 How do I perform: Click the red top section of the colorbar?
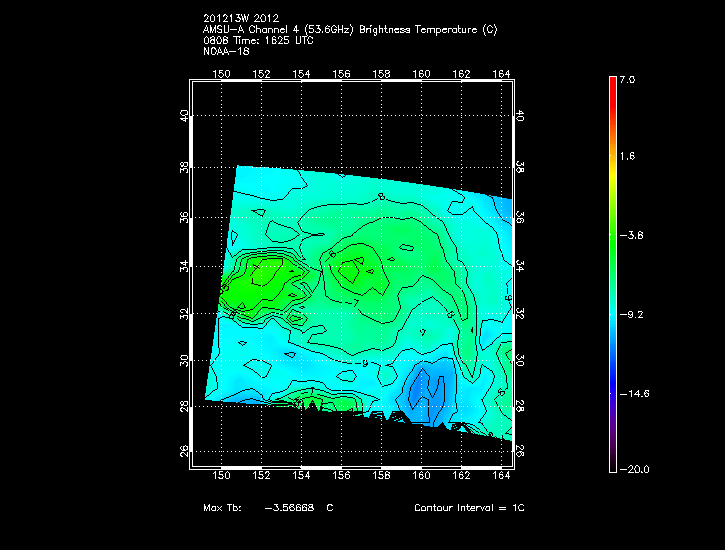coord(612,90)
